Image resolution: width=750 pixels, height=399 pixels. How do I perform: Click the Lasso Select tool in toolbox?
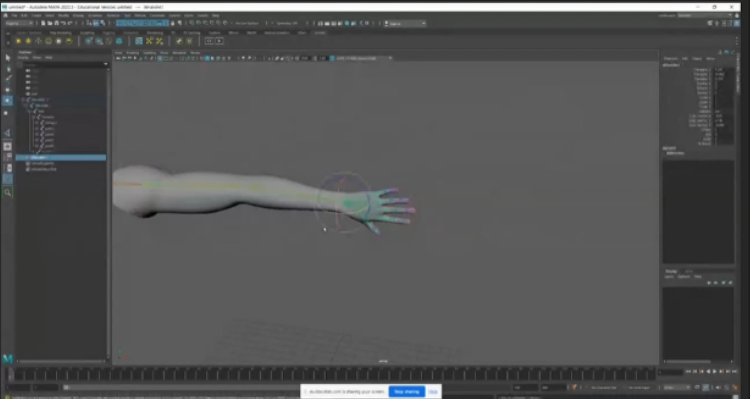click(x=7, y=69)
